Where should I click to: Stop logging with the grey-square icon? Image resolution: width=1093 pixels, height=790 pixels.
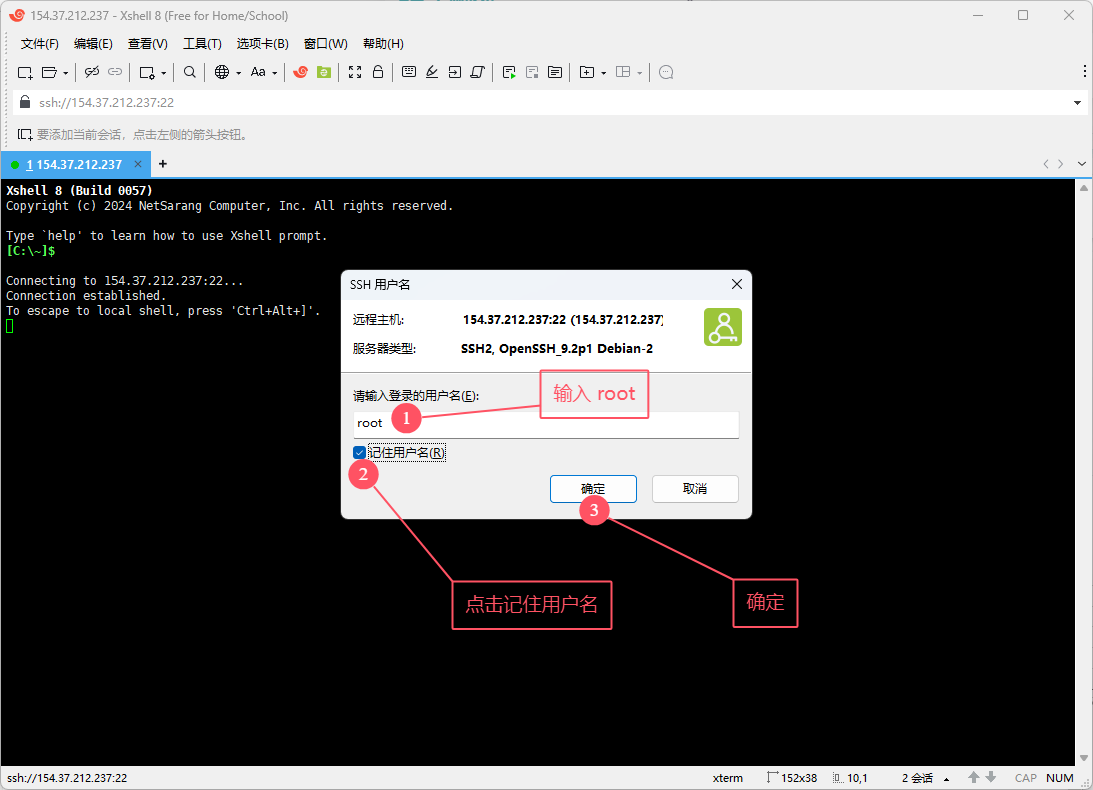coord(532,73)
